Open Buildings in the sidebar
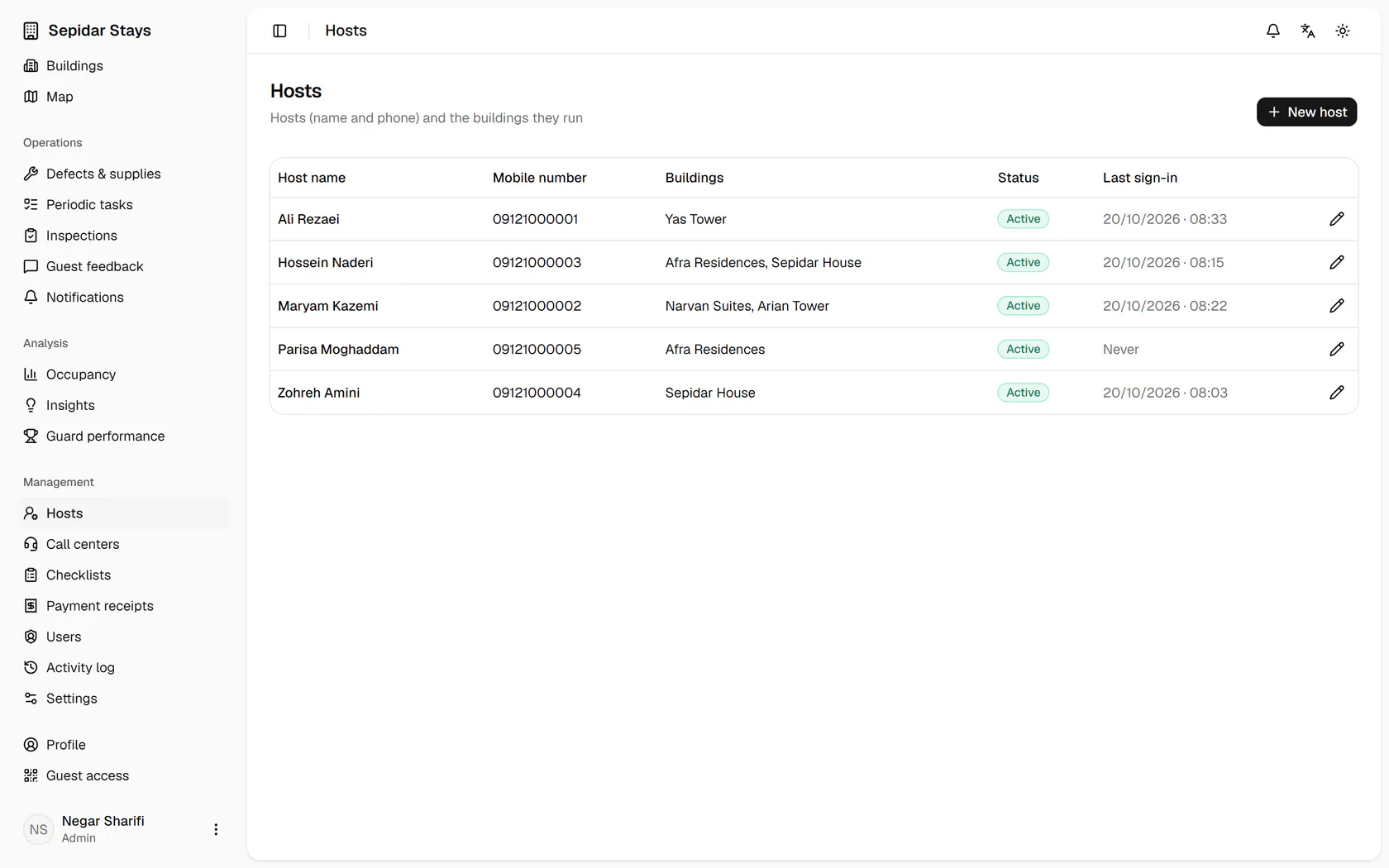 [122, 65]
